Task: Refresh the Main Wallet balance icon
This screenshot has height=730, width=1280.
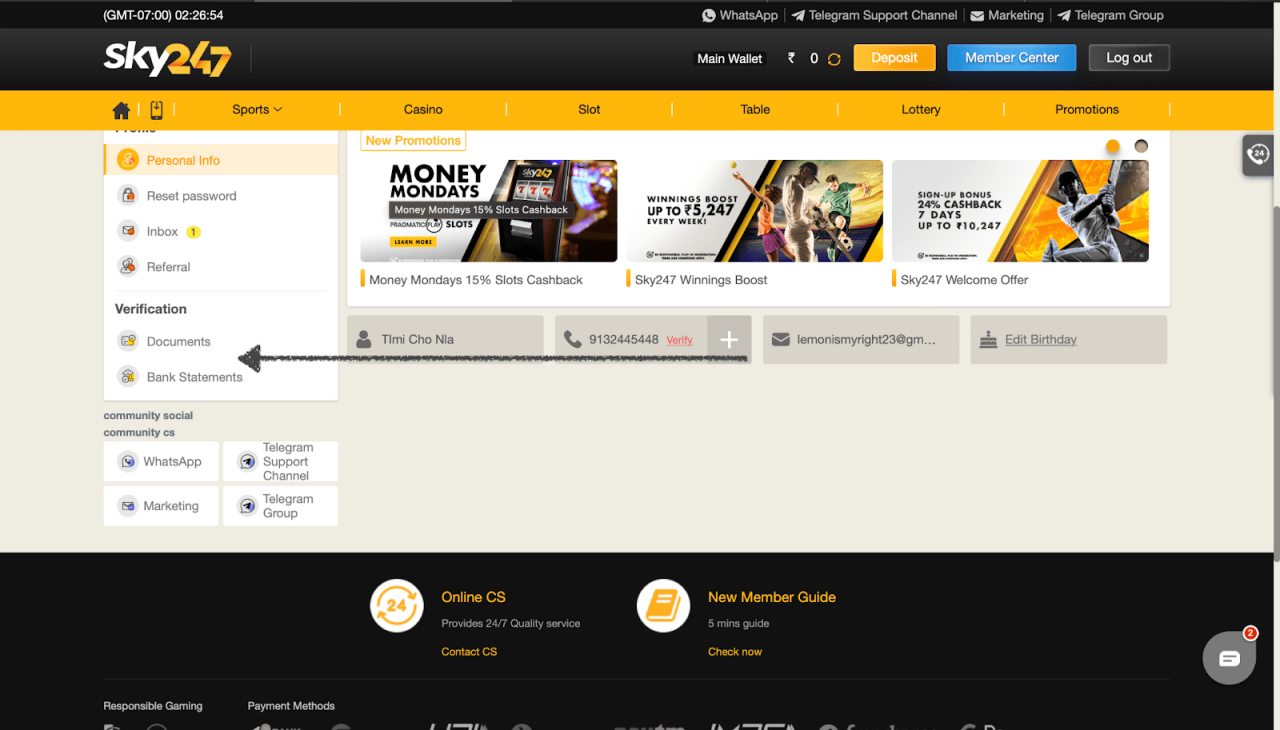Action: 834,59
